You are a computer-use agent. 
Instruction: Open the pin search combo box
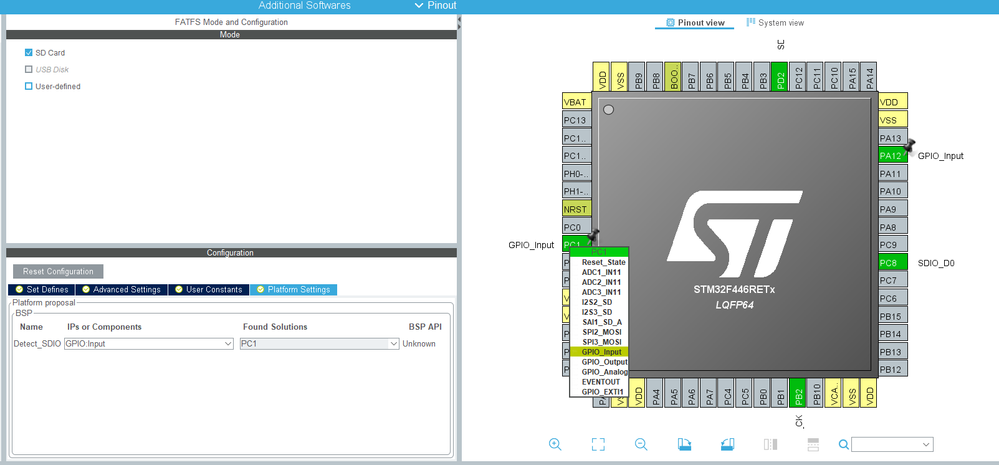(x=892, y=444)
